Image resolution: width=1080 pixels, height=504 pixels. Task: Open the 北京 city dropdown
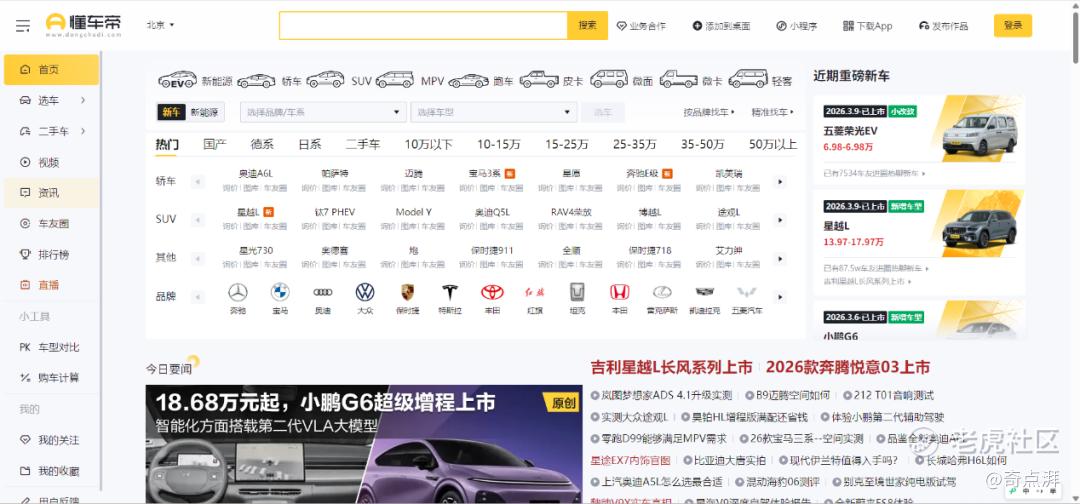[160, 25]
